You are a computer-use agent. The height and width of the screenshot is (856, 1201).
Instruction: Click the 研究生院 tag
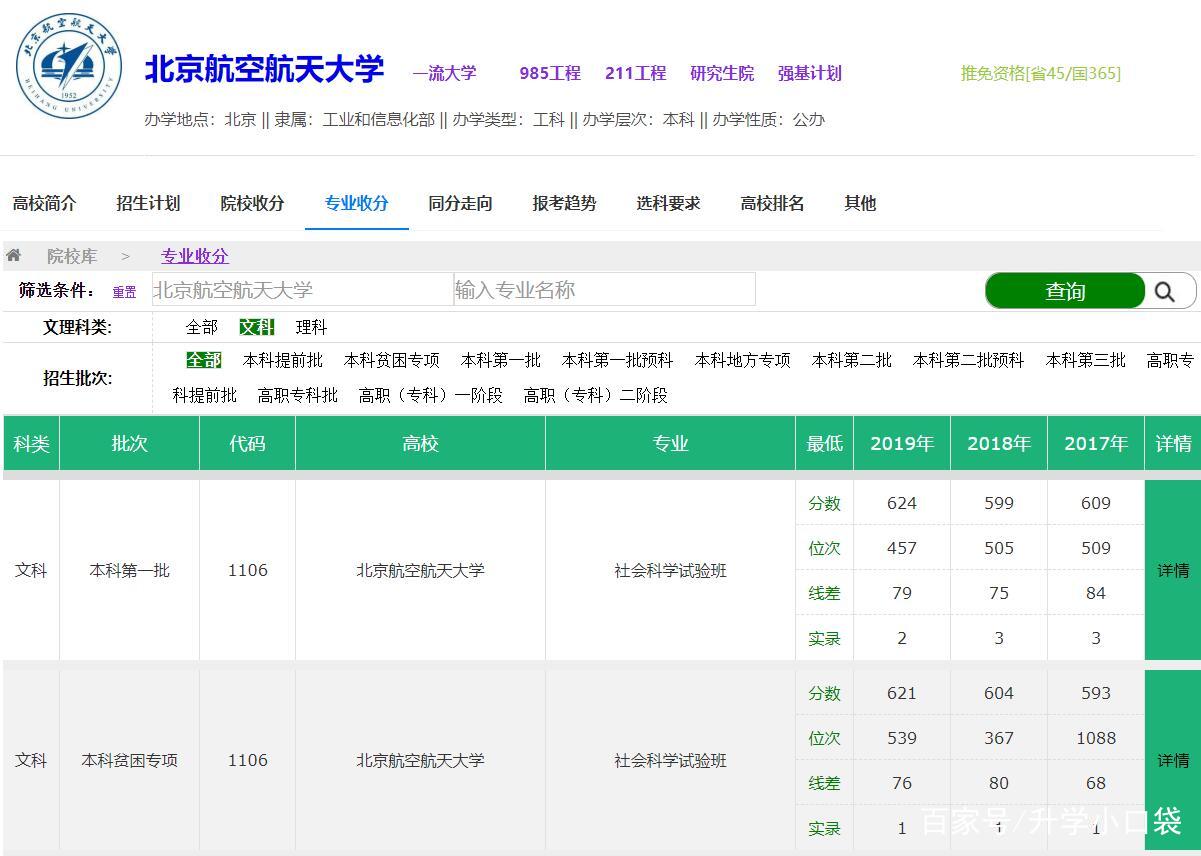coord(722,73)
